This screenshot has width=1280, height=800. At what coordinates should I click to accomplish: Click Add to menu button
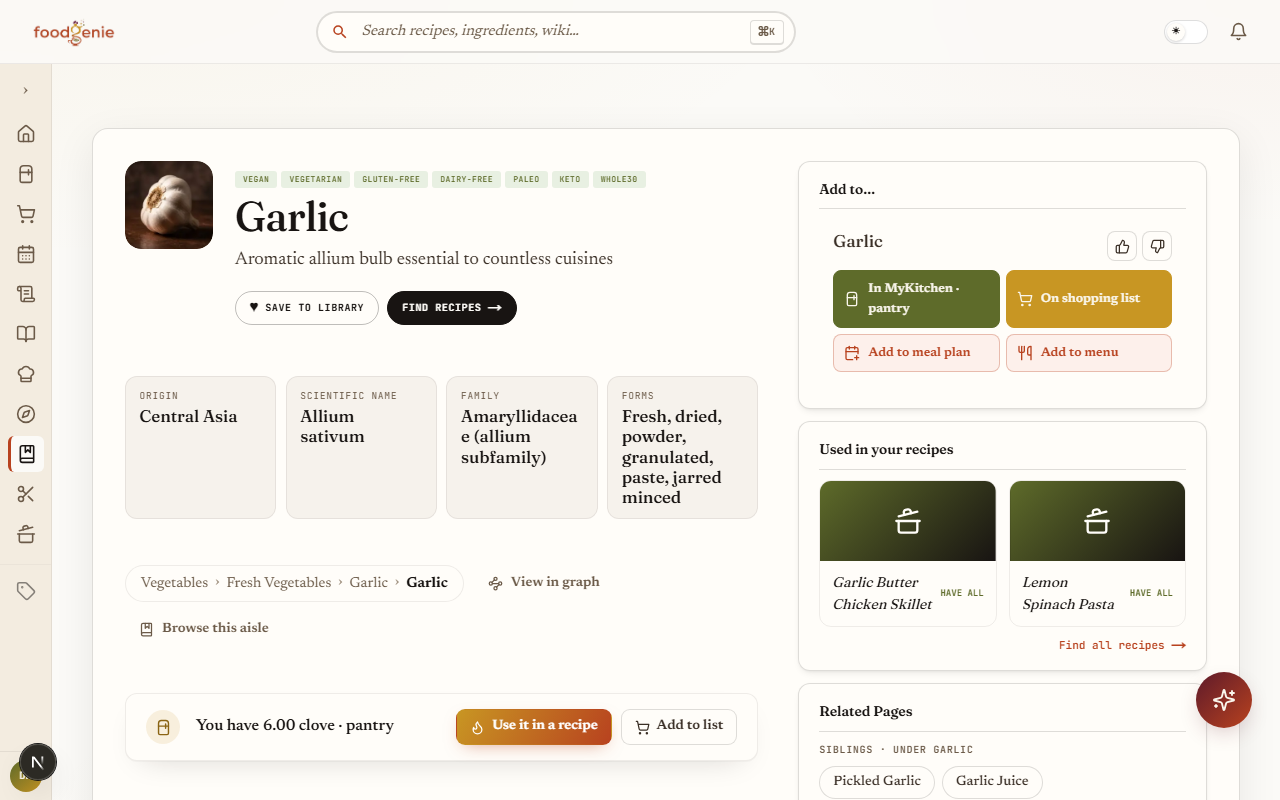1089,353
